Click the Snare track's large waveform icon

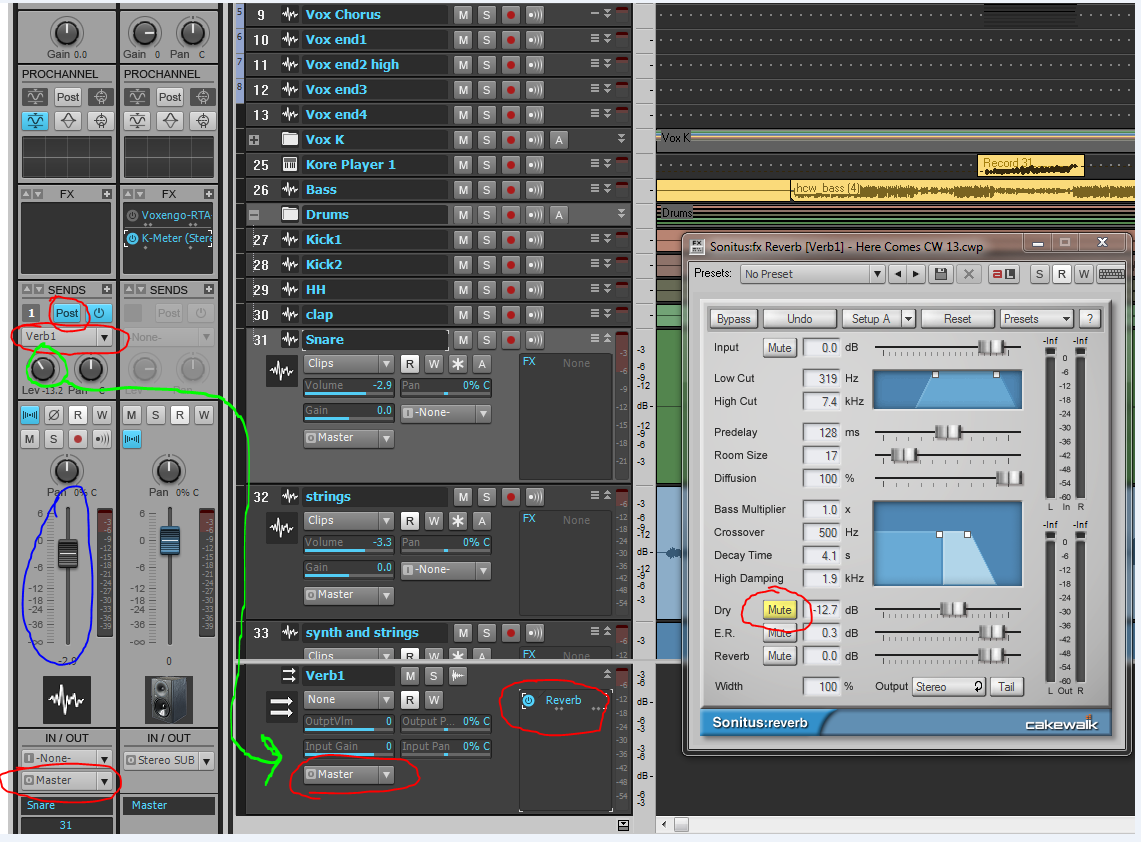pos(282,371)
